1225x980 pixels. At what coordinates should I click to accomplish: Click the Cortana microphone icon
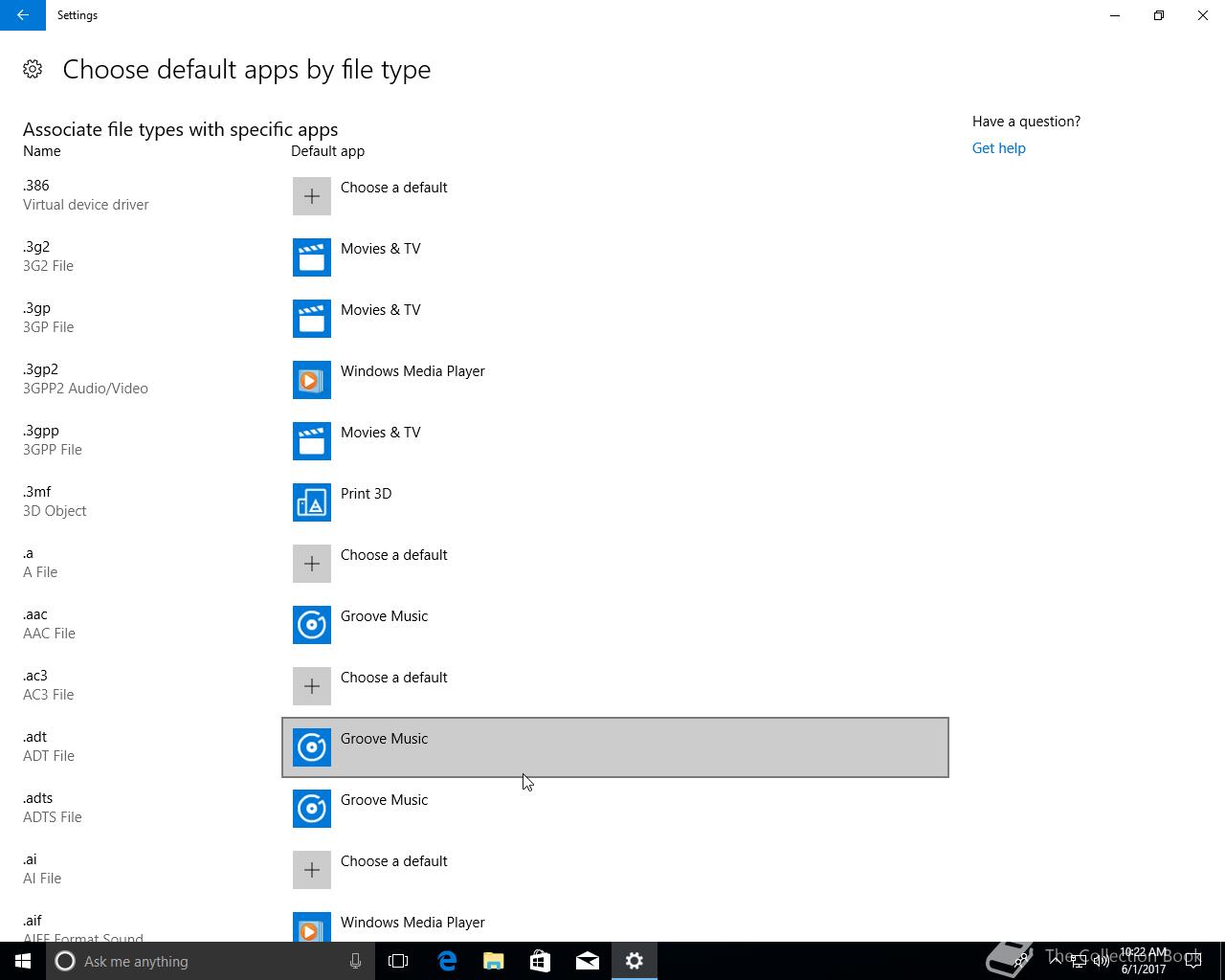tap(355, 961)
